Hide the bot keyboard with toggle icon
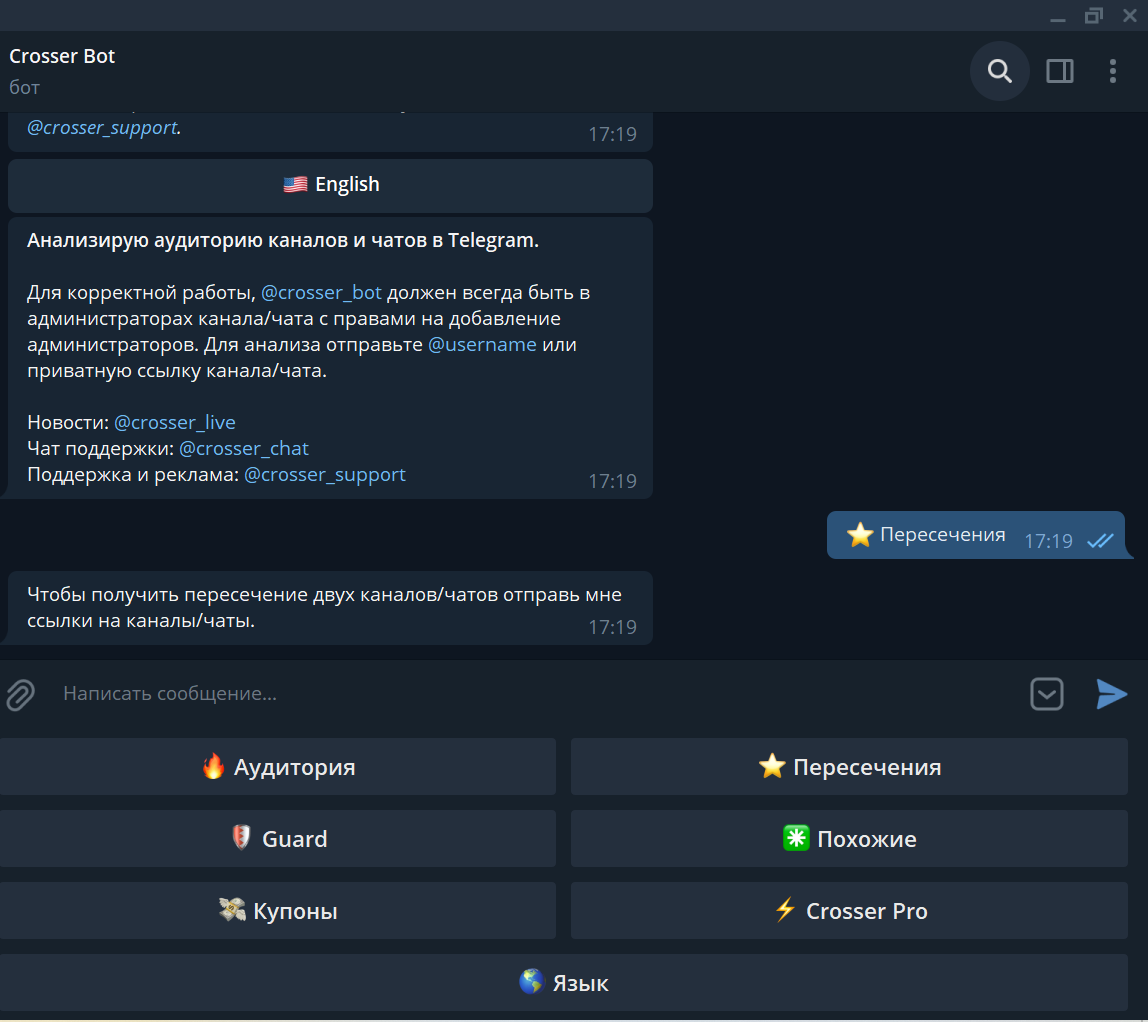Screen dimensions: 1148x1022 1046,694
